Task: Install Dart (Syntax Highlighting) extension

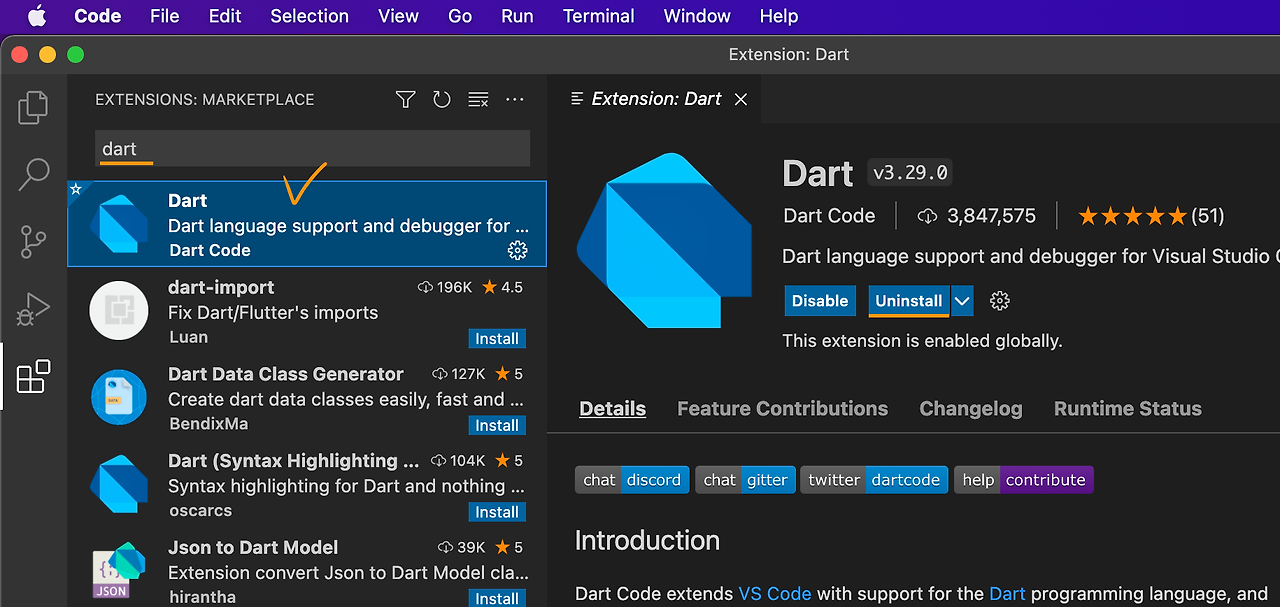Action: [497, 512]
